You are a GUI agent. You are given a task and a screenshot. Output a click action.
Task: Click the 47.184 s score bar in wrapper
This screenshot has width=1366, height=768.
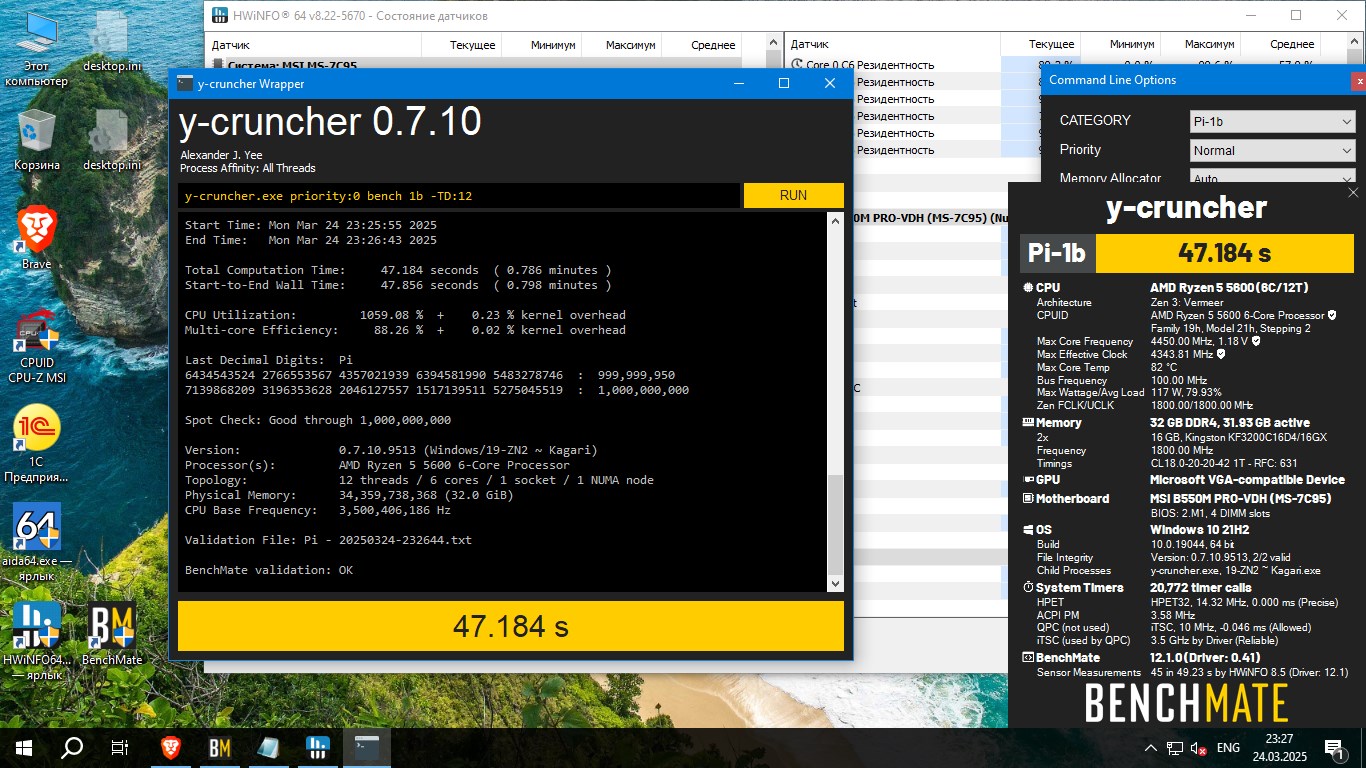[x=511, y=626]
